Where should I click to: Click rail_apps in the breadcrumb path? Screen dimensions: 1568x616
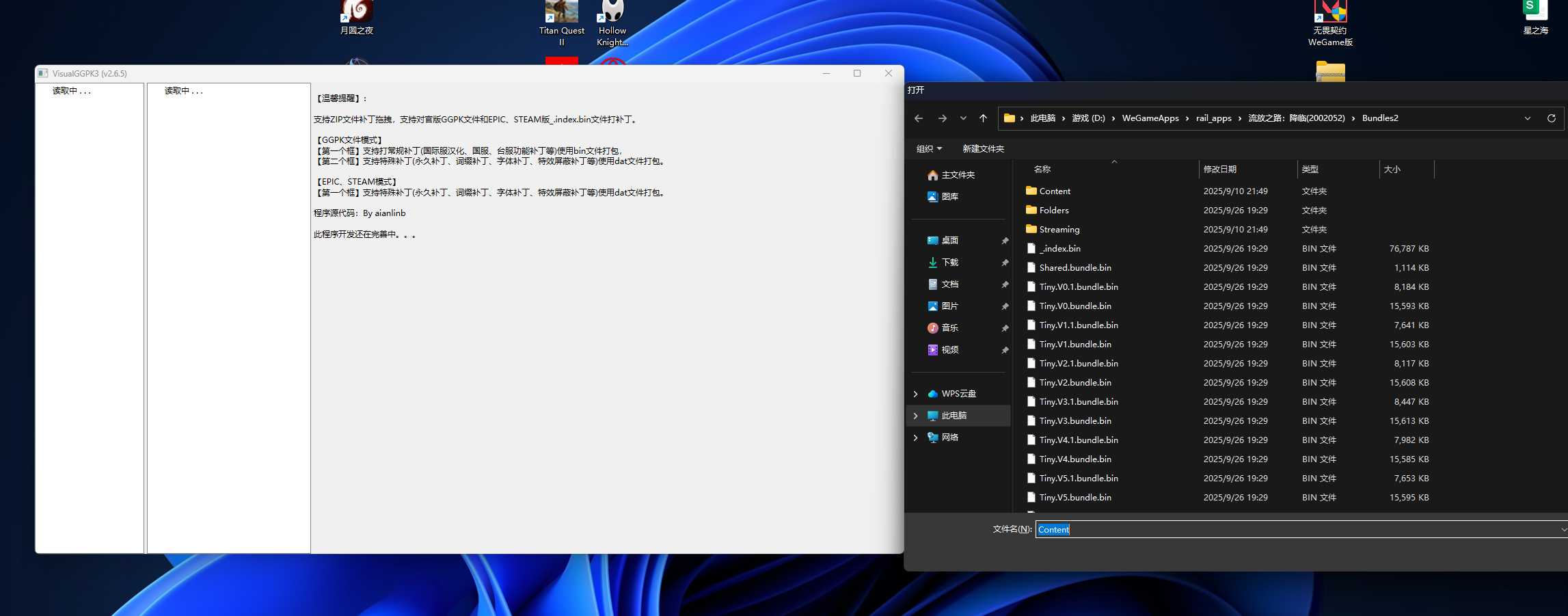(1213, 118)
